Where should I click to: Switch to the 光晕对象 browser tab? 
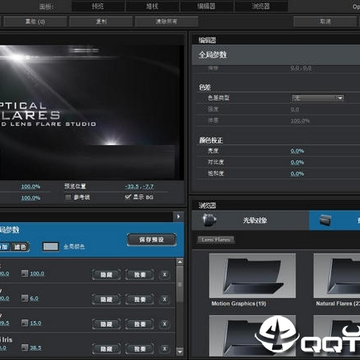(250, 220)
